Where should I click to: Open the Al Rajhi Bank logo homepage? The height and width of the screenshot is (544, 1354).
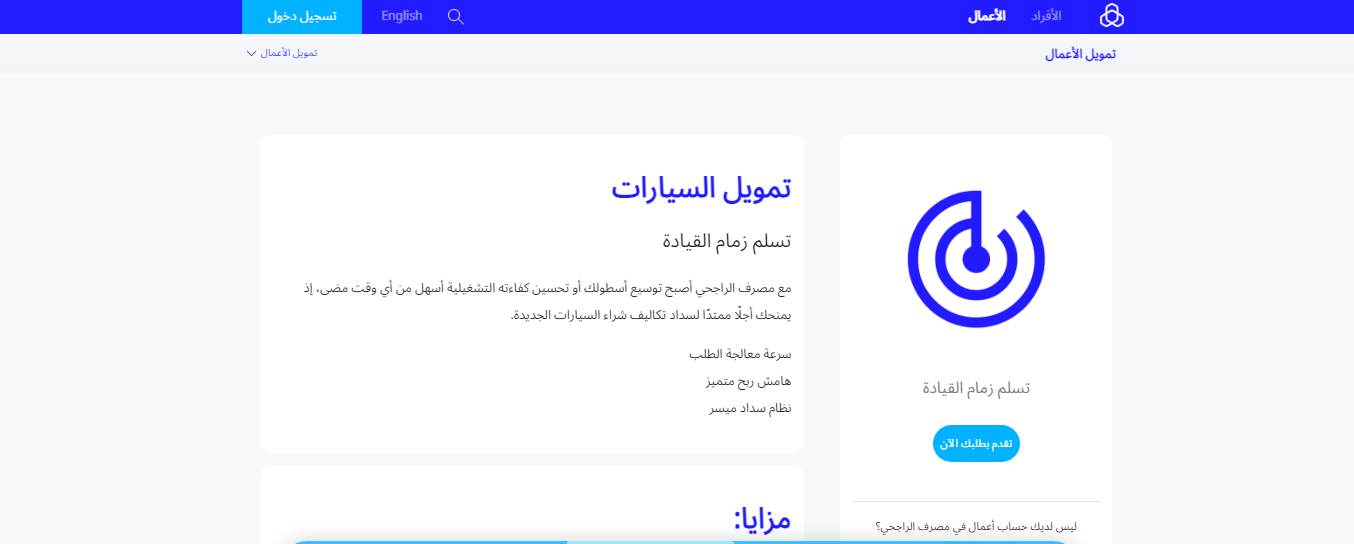tap(1112, 16)
